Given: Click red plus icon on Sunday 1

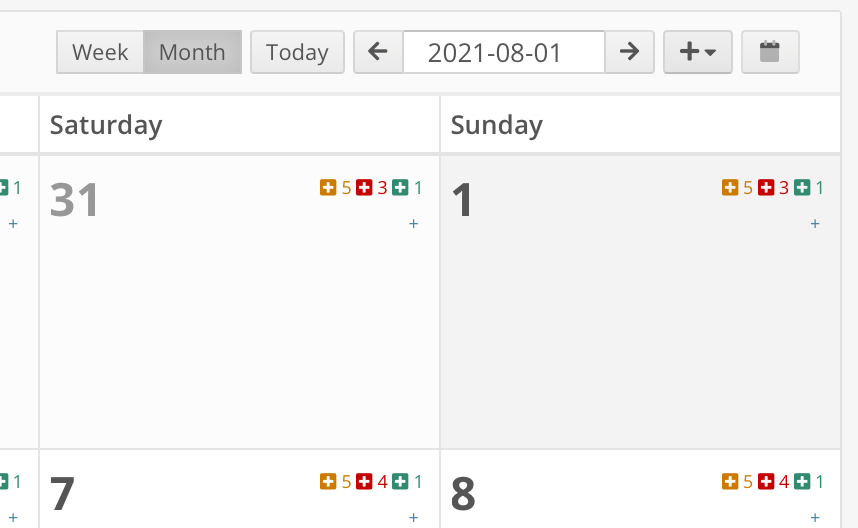Looking at the screenshot, I should [x=766, y=187].
